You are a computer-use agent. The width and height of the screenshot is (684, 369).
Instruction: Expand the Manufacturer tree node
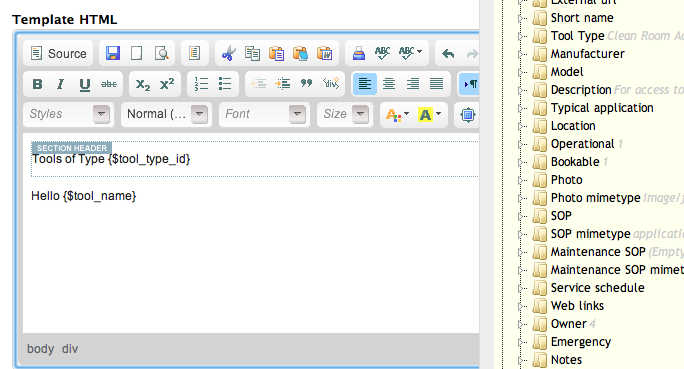coord(520,54)
